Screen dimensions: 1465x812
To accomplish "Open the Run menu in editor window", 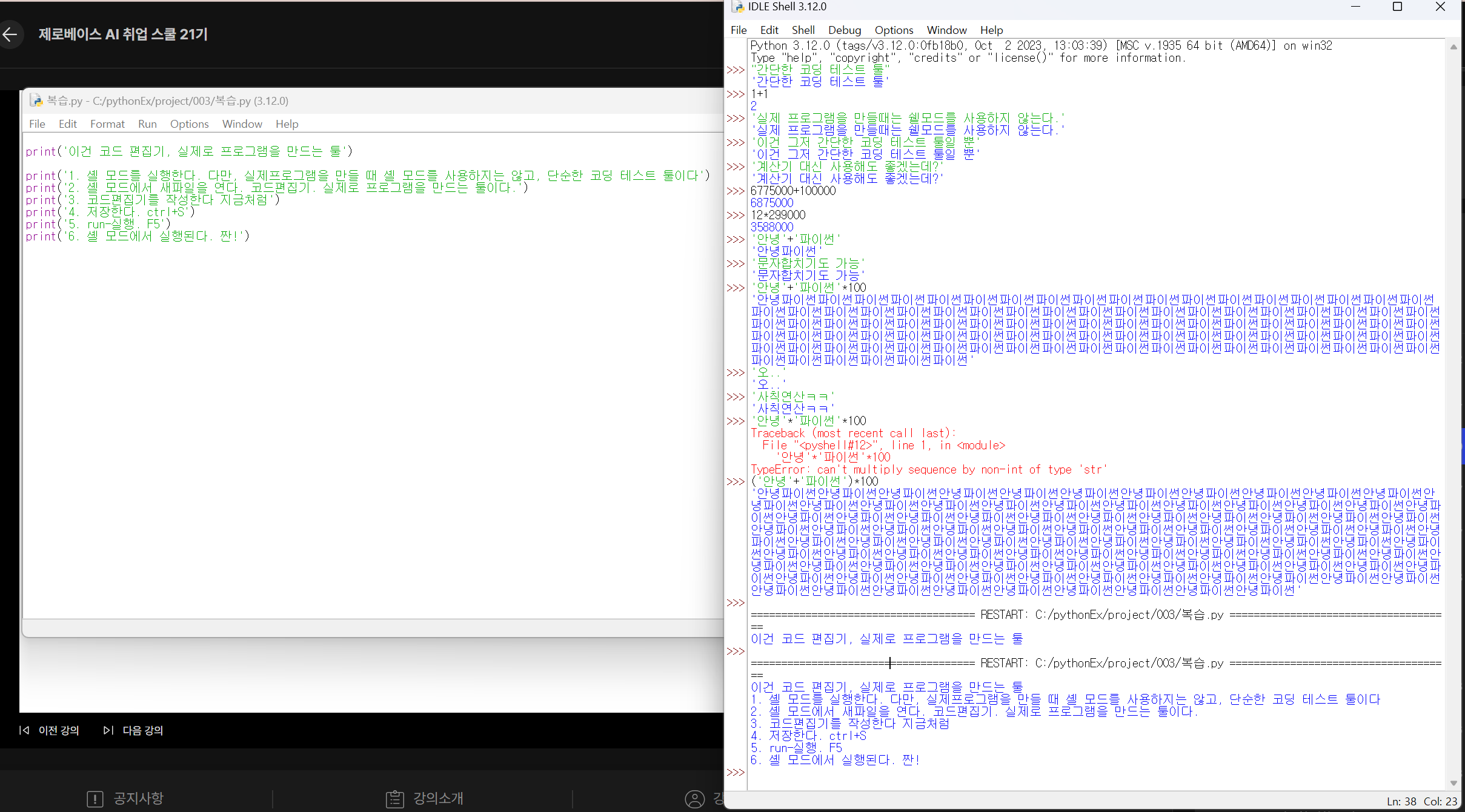I will (x=147, y=124).
